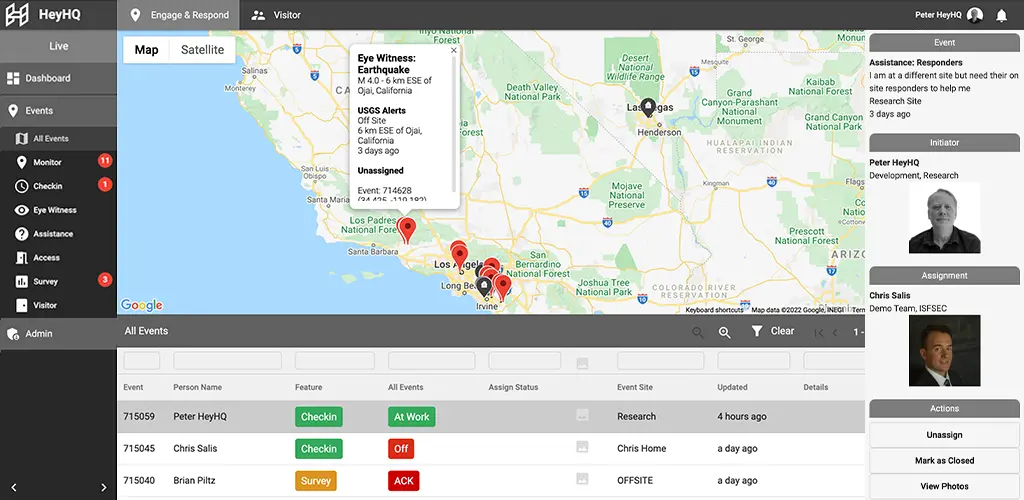The width and height of the screenshot is (1024, 500).
Task: Open map Keyboard shortcuts
Action: (x=714, y=310)
